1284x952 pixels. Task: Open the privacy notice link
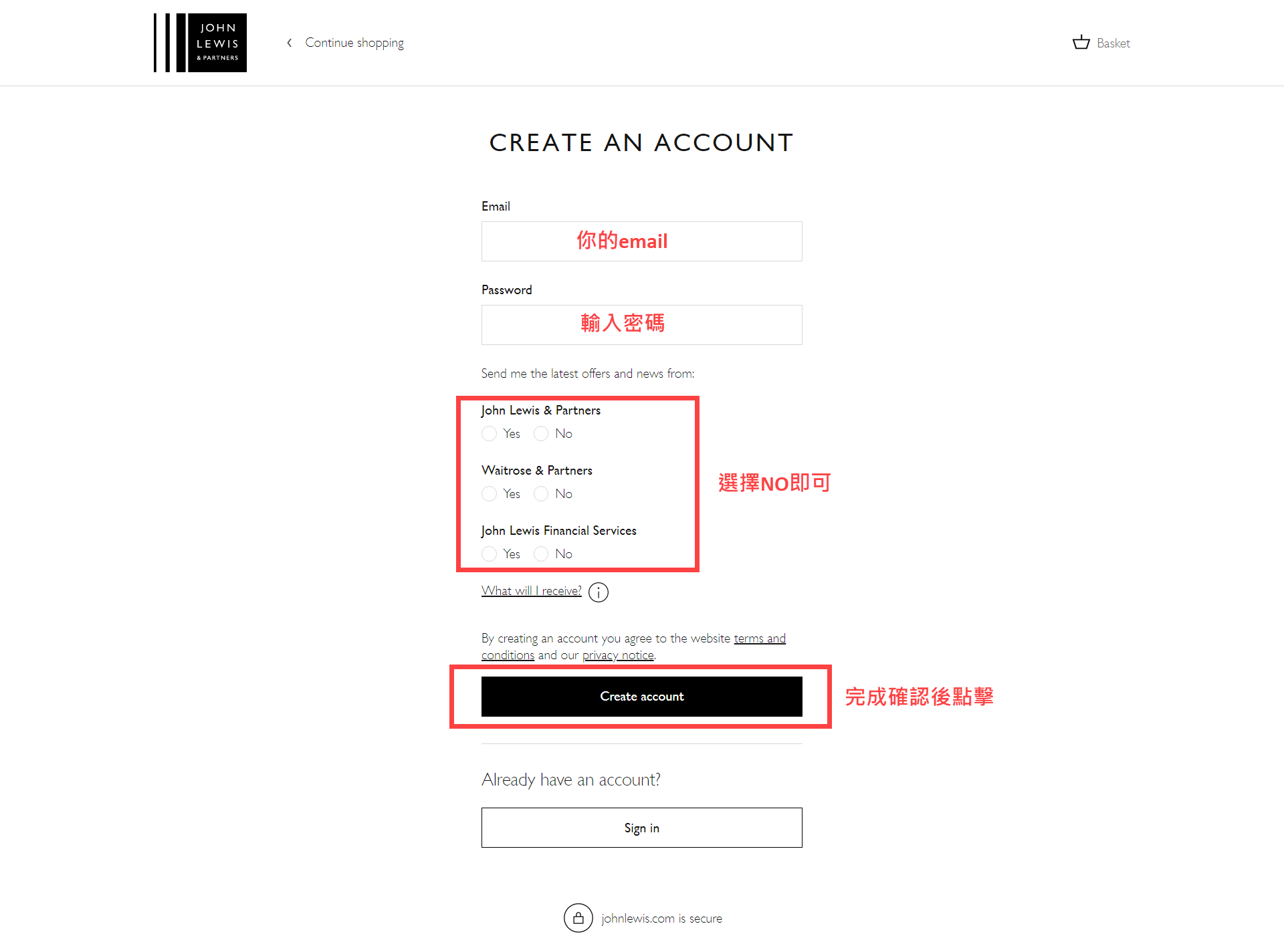click(618, 655)
